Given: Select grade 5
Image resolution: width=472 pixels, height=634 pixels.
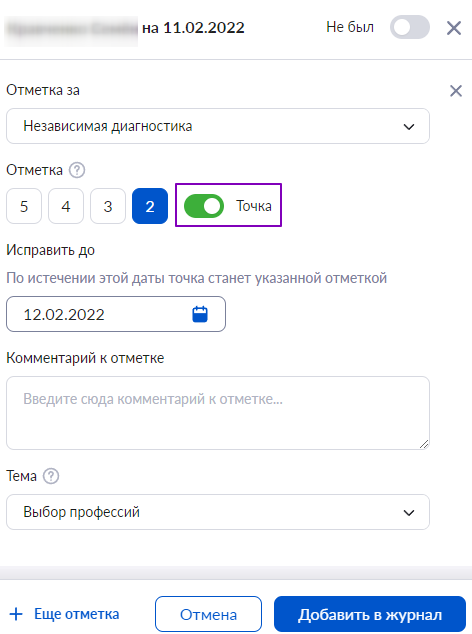Looking at the screenshot, I should click(24, 206).
